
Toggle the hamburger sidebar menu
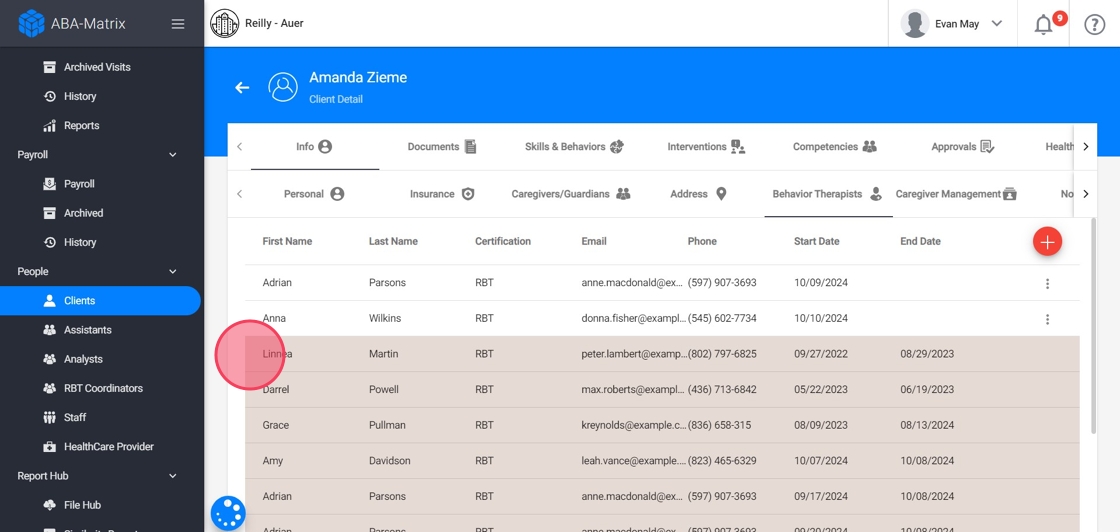click(178, 24)
